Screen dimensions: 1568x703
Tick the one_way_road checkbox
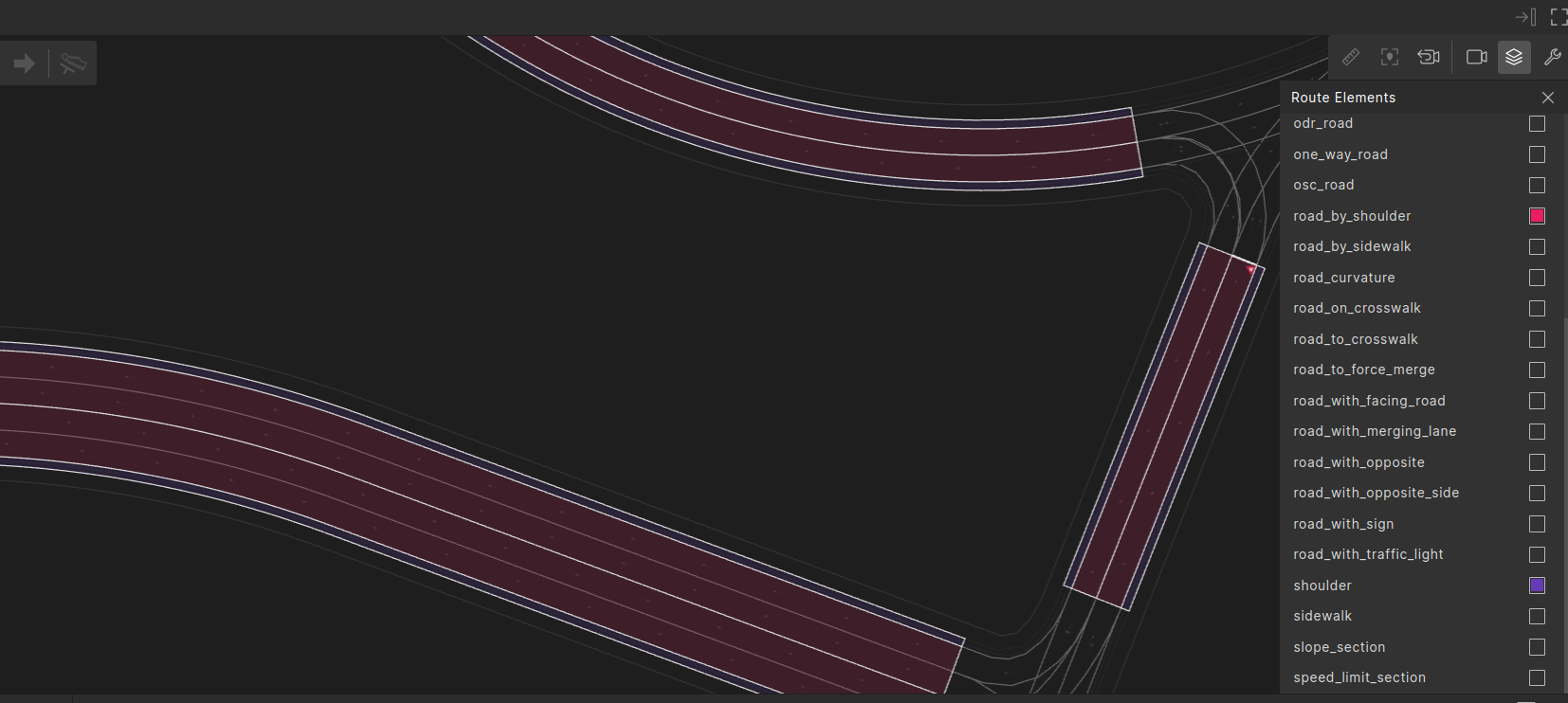point(1537,154)
